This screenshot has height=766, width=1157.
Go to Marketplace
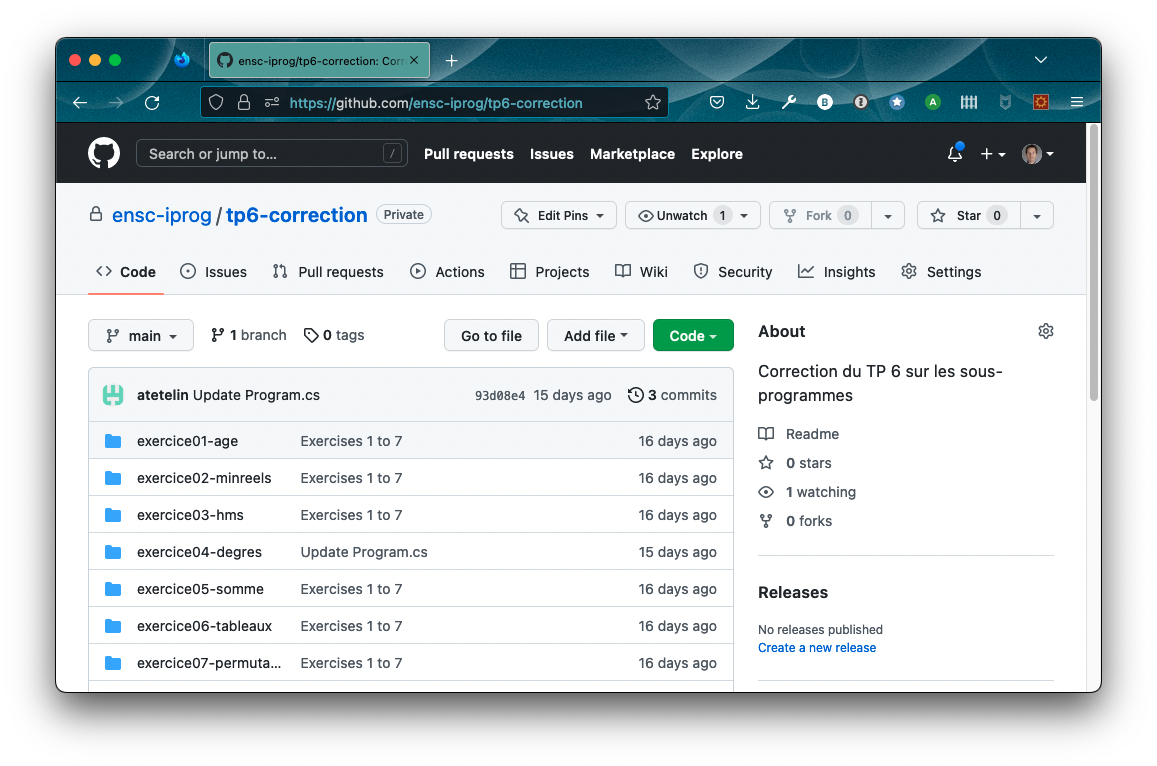[x=632, y=153]
